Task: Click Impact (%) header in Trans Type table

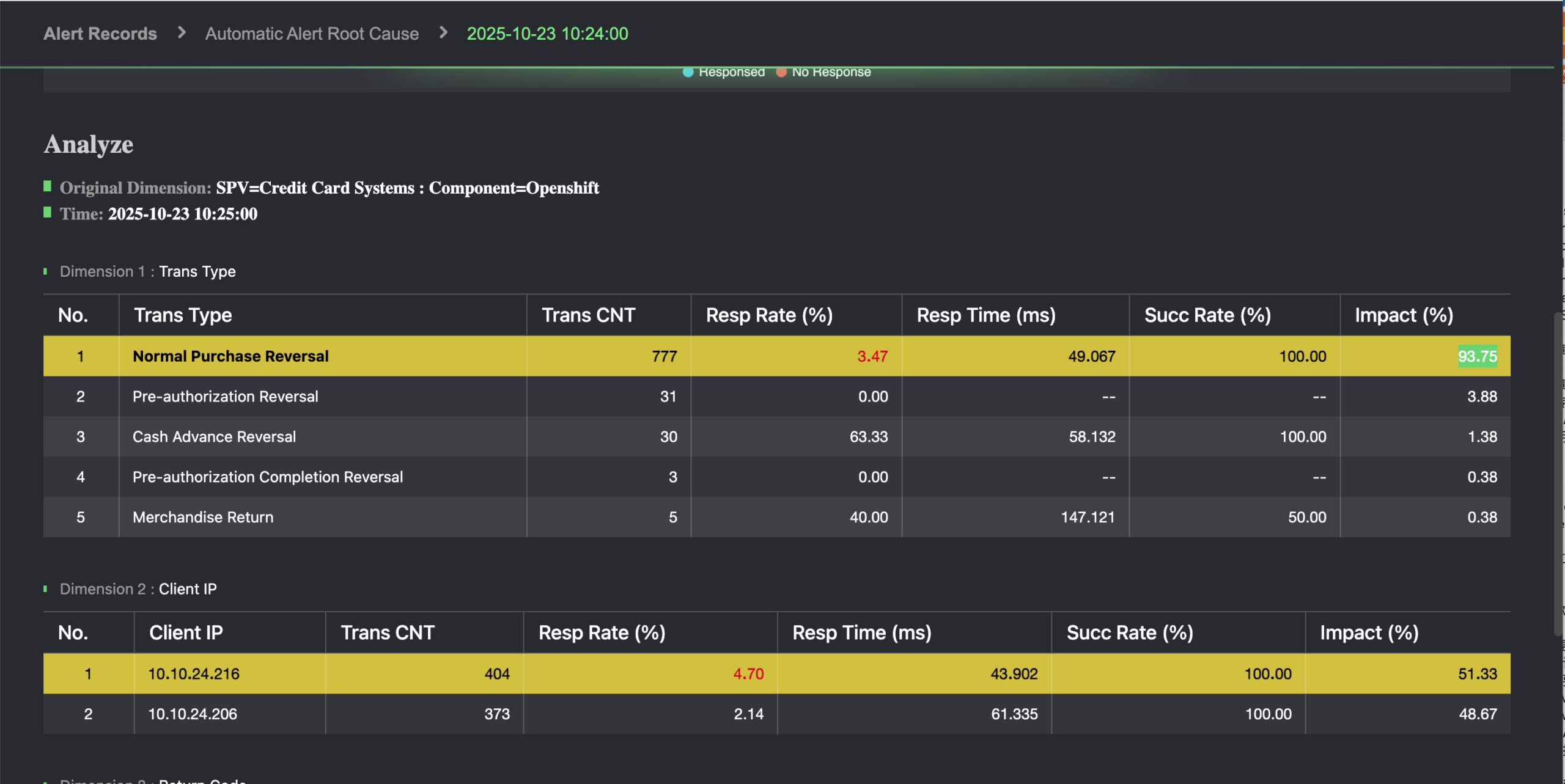Action: tap(1404, 315)
